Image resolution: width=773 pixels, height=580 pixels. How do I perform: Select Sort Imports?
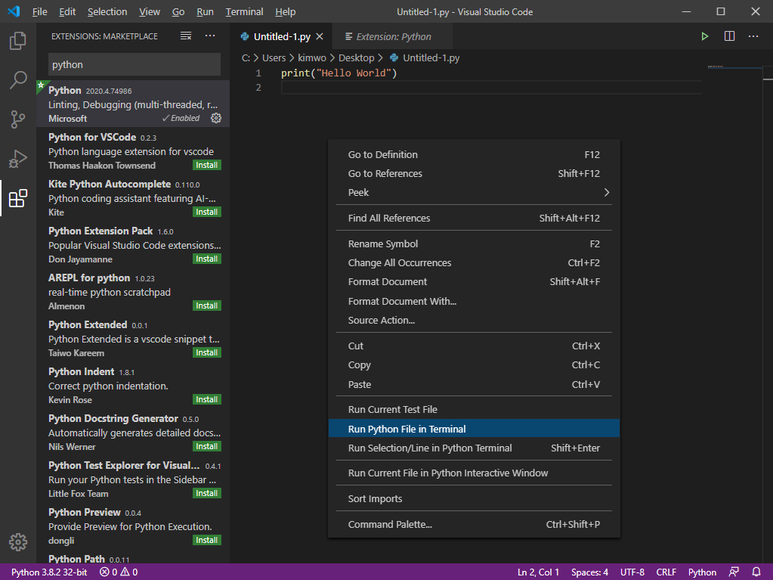tap(474, 499)
